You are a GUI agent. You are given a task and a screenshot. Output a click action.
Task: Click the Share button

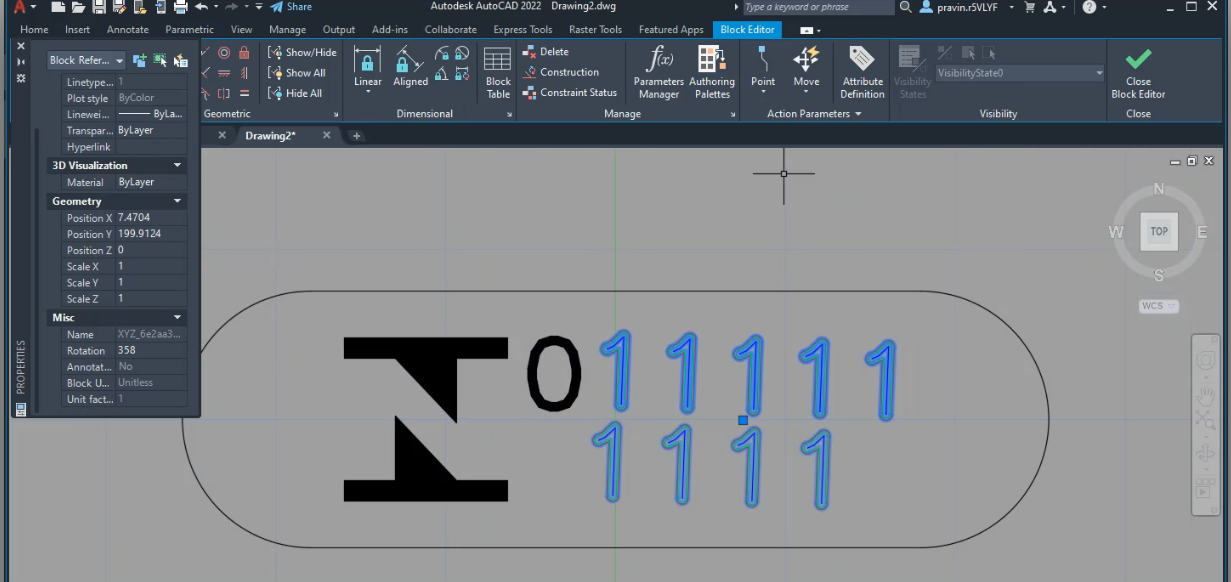click(x=291, y=7)
